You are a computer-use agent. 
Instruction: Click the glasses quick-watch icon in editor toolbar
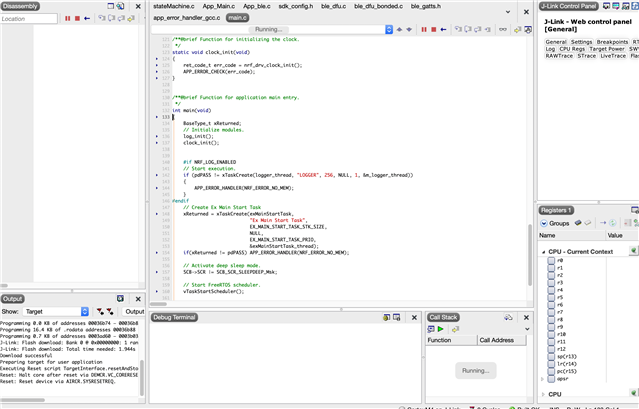503,29
